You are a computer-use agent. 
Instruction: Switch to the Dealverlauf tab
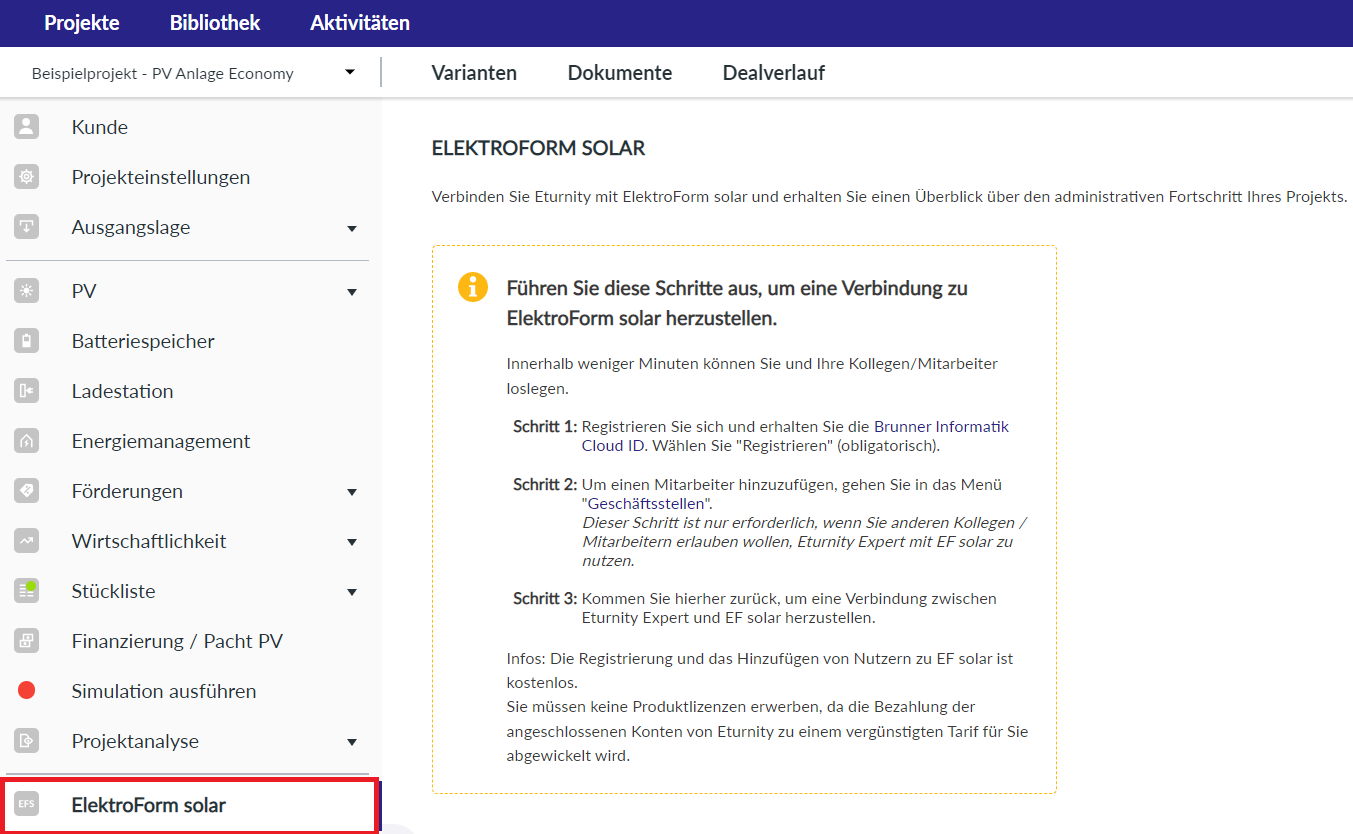coord(773,73)
